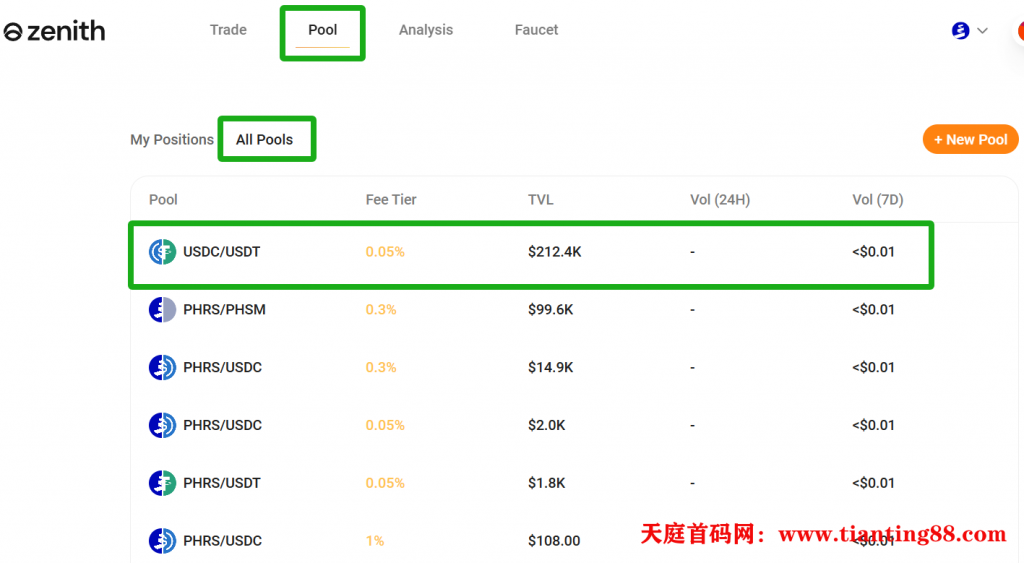Click the PHRS/USDC name with 1% fee
The height and width of the screenshot is (563, 1024).
pyautogui.click(x=223, y=541)
